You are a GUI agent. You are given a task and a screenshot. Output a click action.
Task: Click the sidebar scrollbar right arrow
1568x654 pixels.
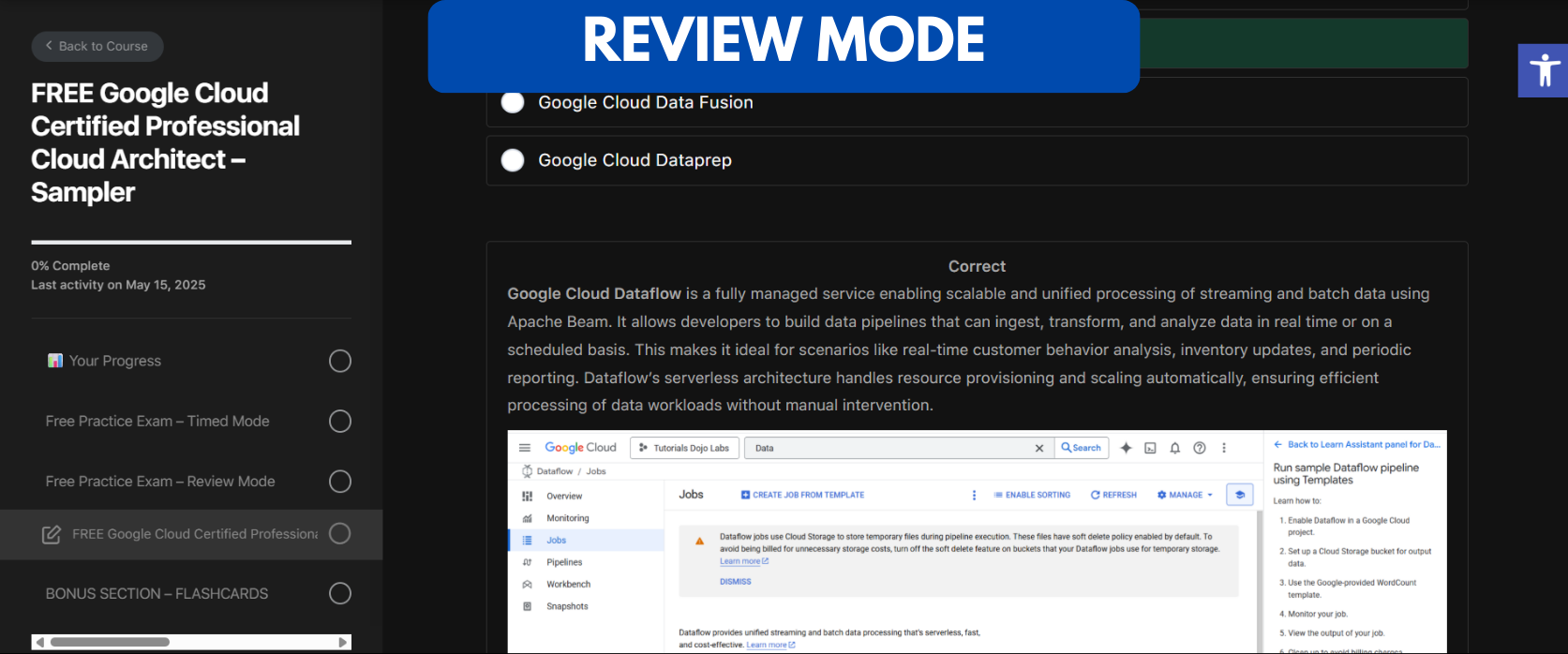pyautogui.click(x=343, y=643)
